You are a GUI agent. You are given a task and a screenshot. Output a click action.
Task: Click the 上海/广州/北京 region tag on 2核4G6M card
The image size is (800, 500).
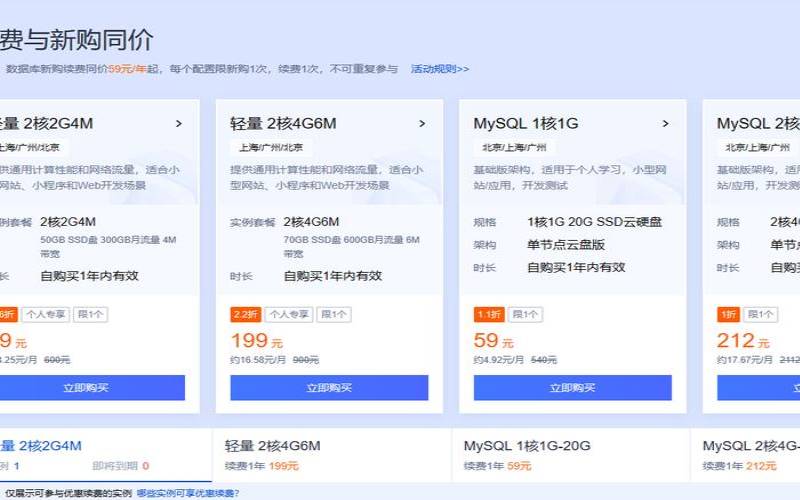(271, 148)
